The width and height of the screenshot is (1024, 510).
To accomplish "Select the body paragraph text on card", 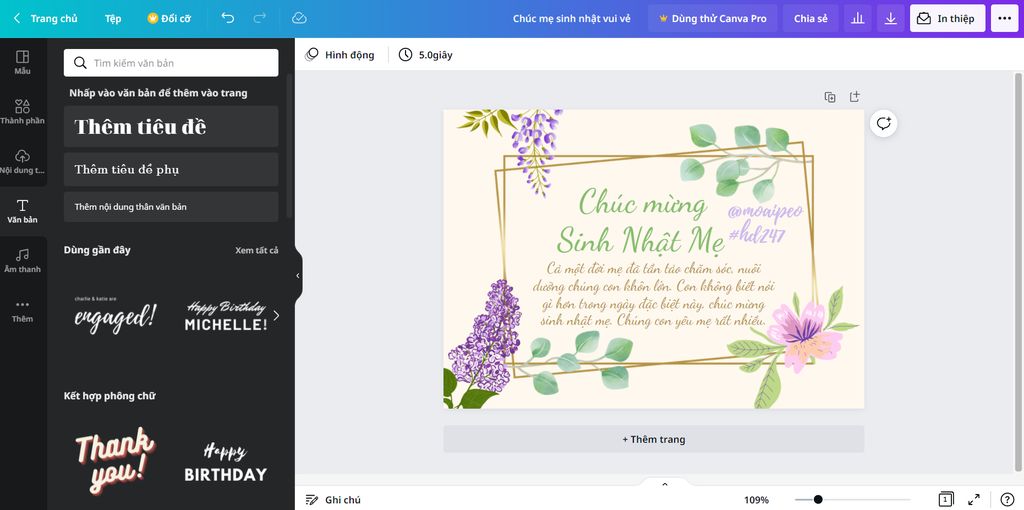I will (x=653, y=295).
